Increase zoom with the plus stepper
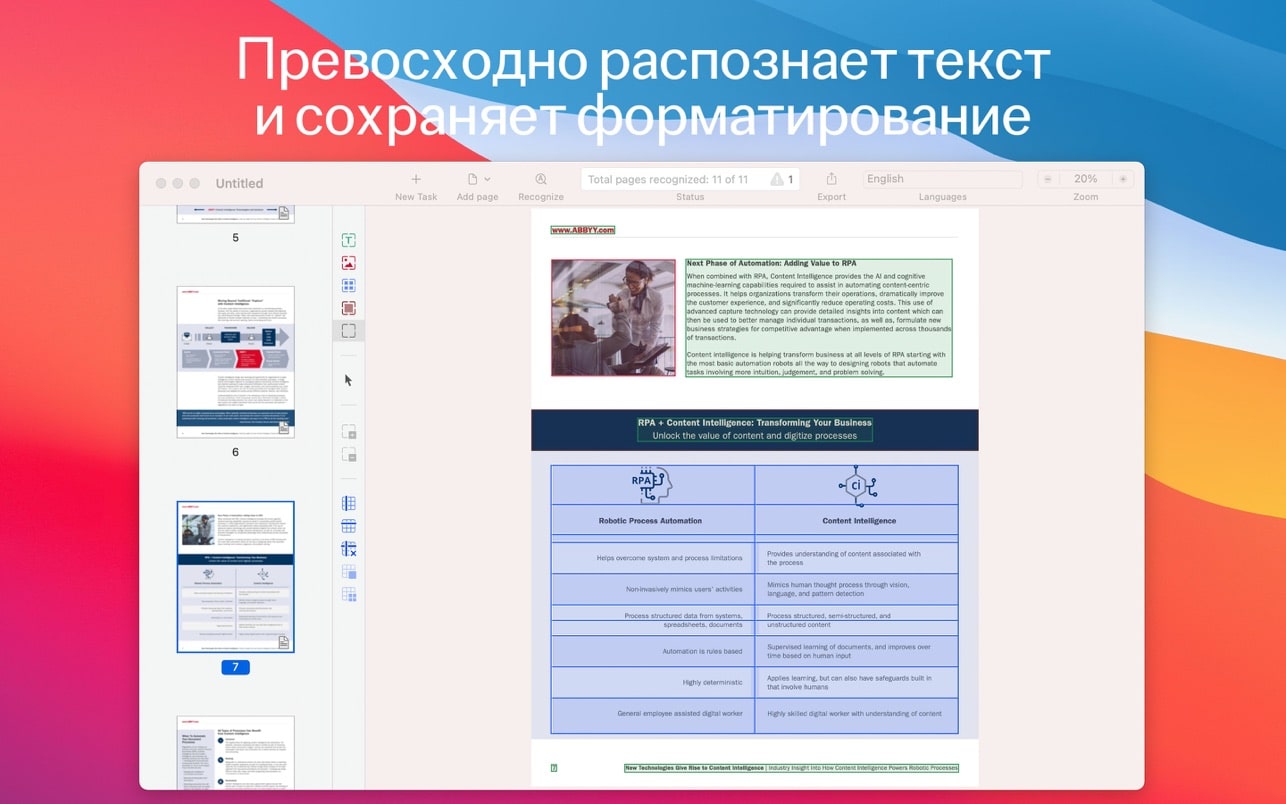1286x804 pixels. [x=1122, y=178]
